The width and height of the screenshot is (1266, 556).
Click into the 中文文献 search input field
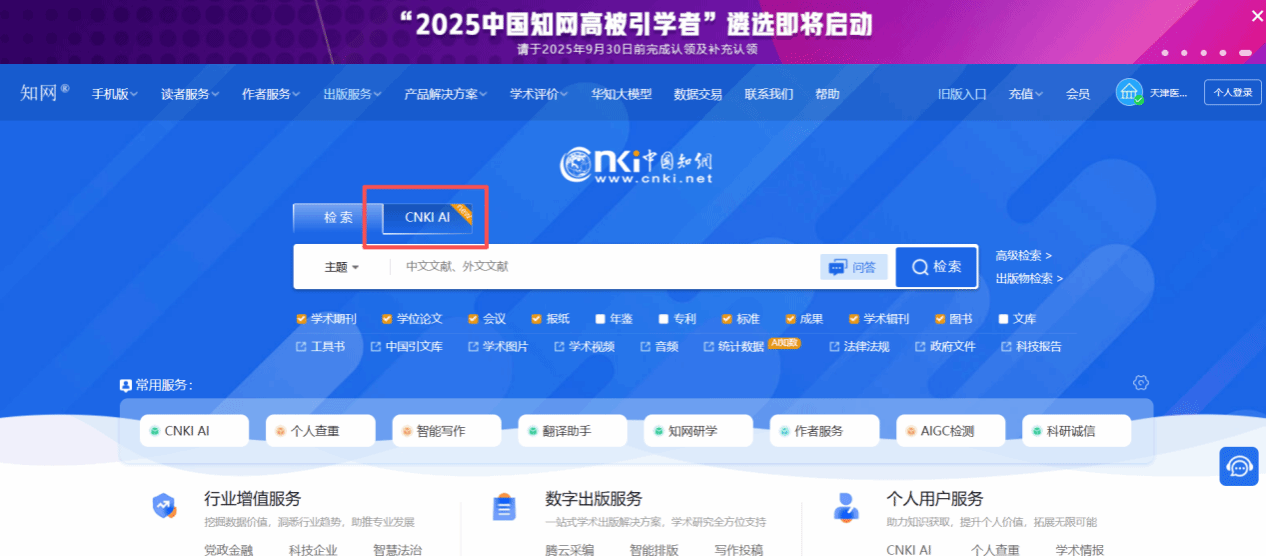[600, 267]
